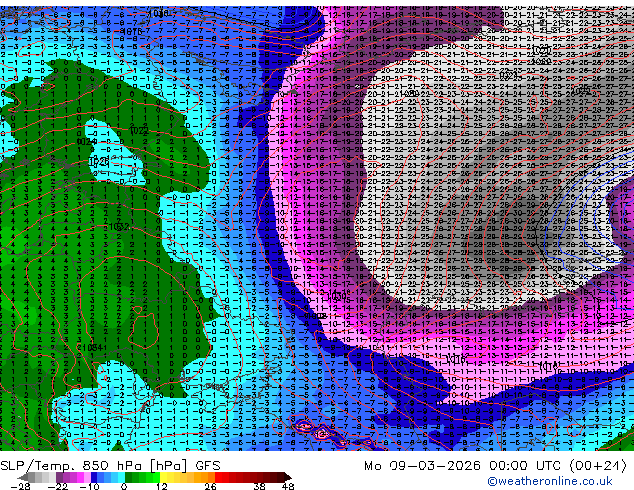This screenshot has width=634, height=490.
Task: Click the -10 legend label
Action: point(89,486)
